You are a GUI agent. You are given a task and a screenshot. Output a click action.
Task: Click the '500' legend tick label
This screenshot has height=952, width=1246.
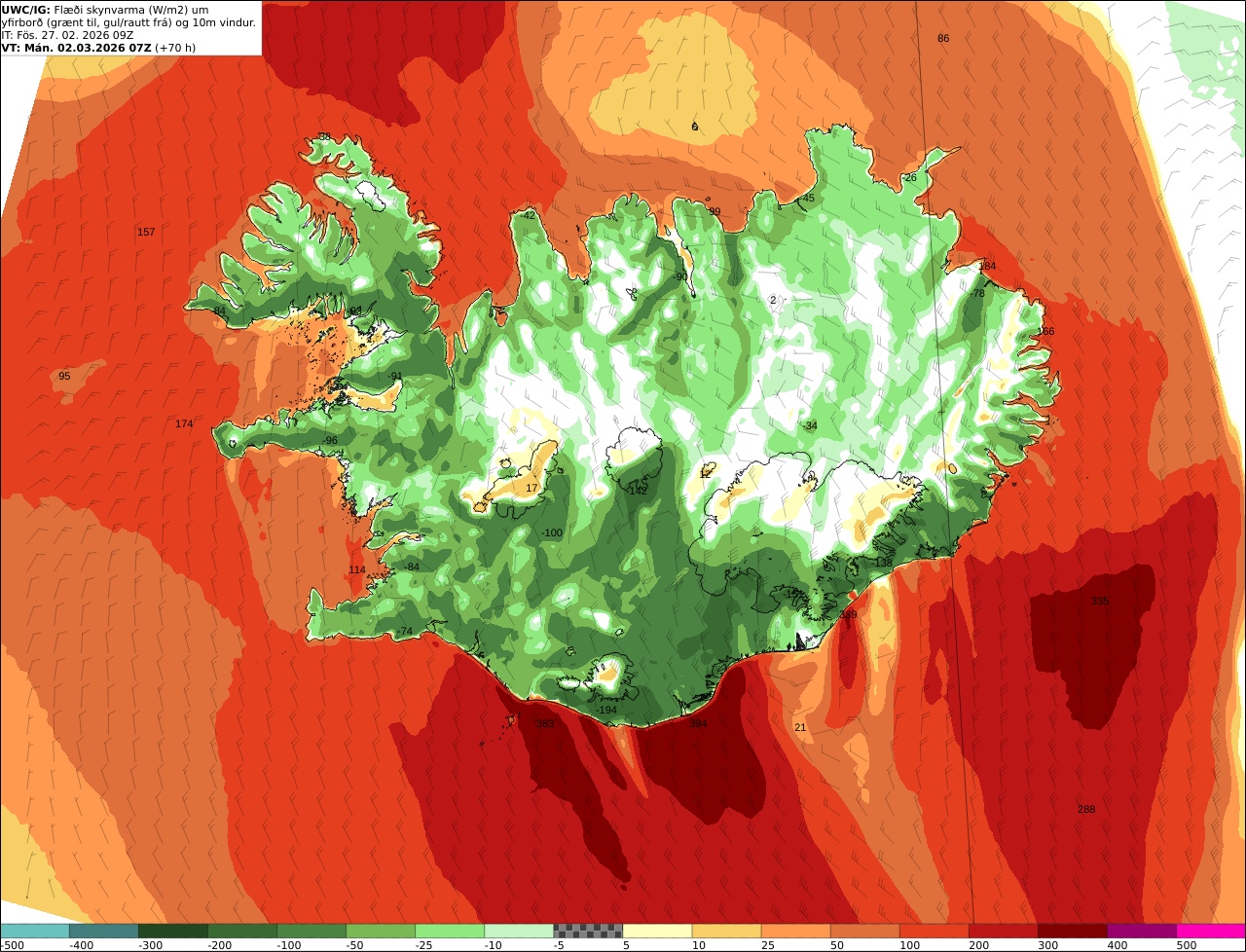(1186, 944)
